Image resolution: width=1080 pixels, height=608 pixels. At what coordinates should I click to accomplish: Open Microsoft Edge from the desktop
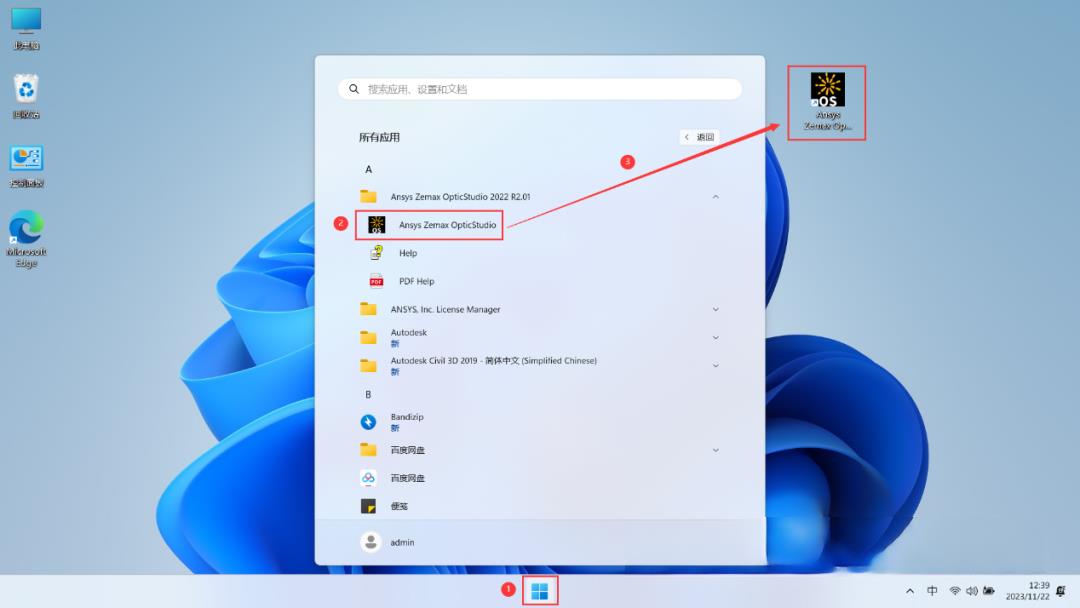(x=26, y=239)
